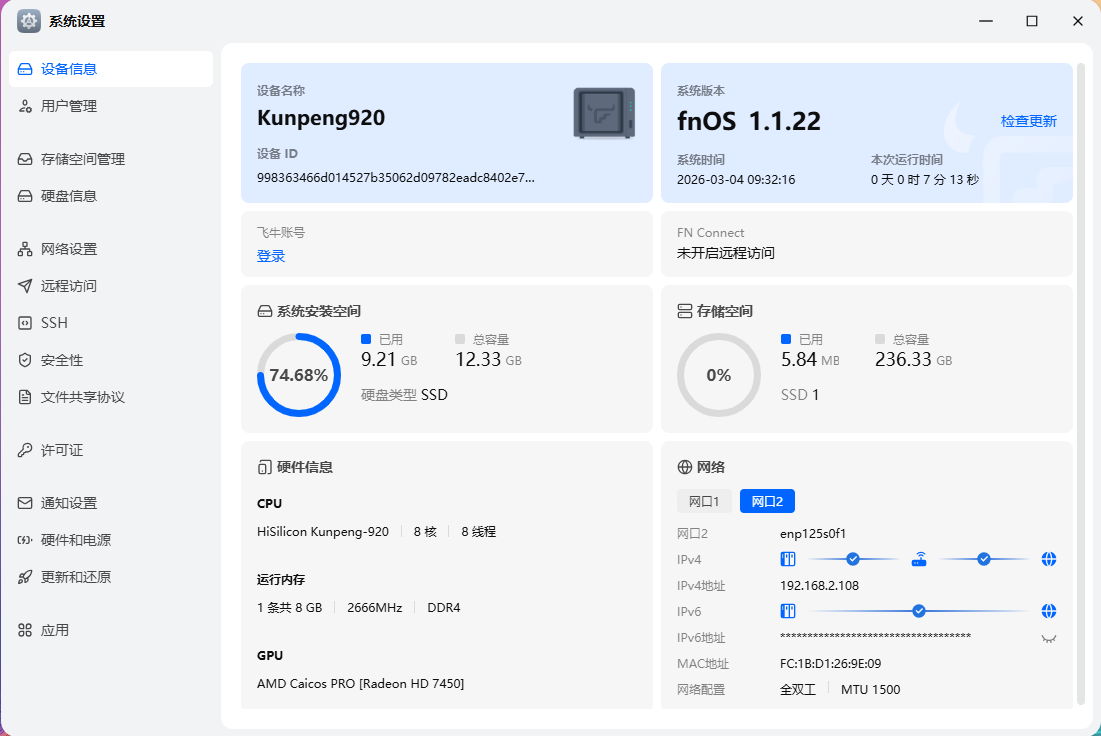Click 检查更新 to check updates
The image size is (1101, 736).
pos(1028,121)
